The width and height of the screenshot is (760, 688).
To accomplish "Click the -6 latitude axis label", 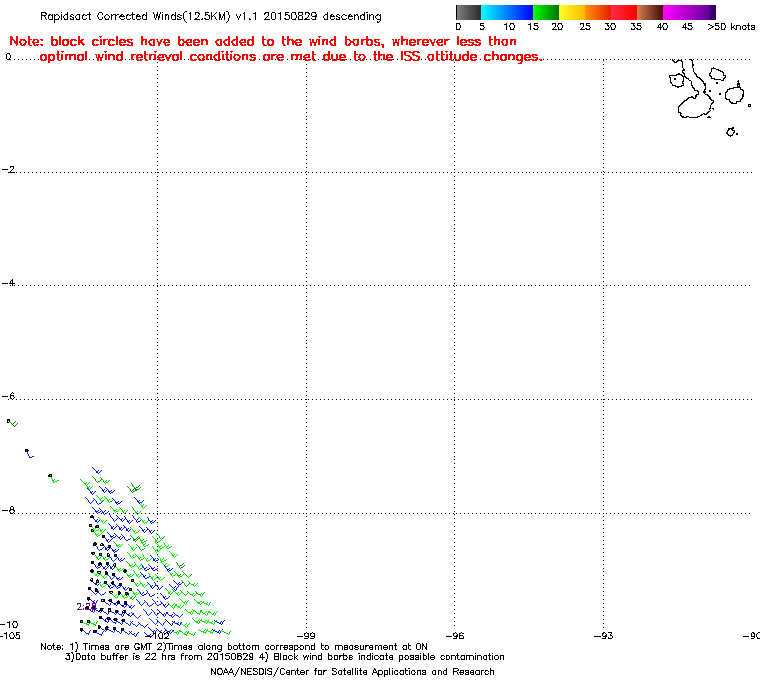I will (x=9, y=396).
